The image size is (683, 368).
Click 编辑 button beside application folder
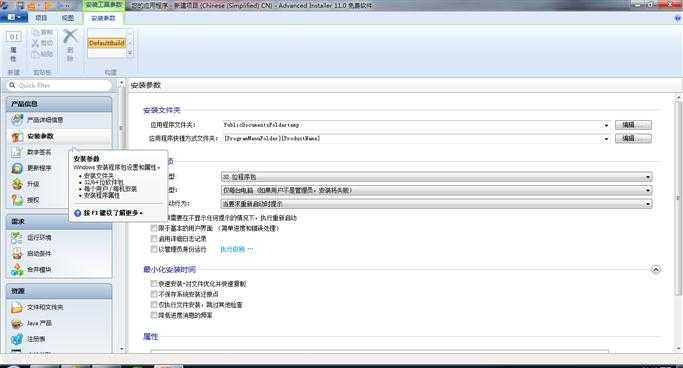pyautogui.click(x=633, y=125)
